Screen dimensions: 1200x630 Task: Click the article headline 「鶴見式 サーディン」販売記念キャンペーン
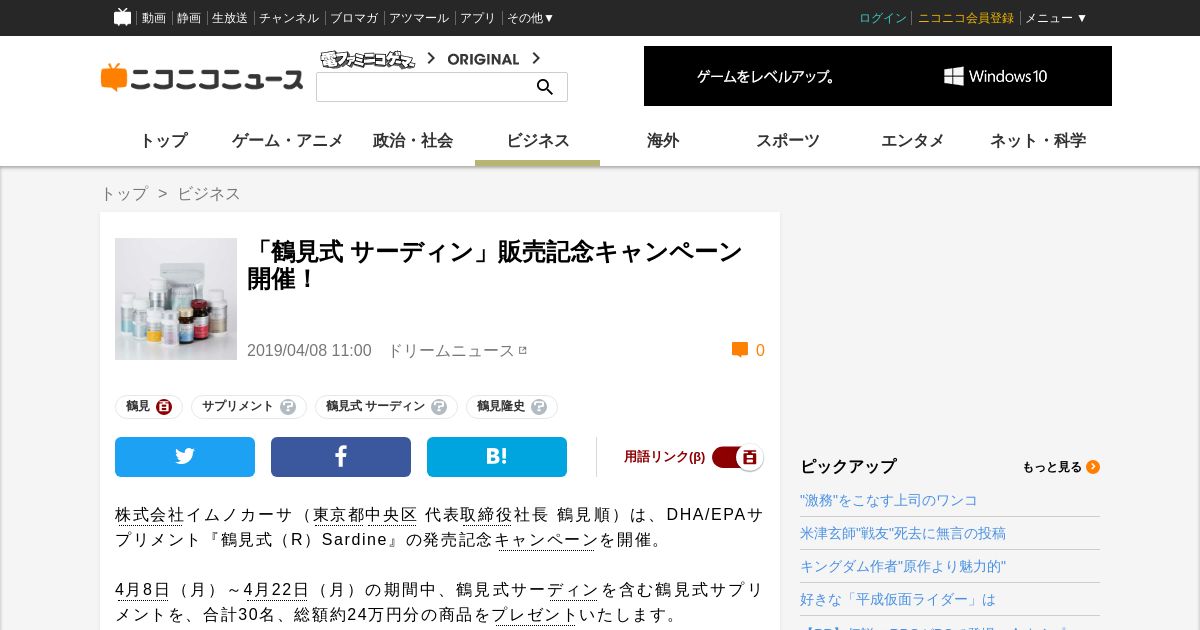click(495, 264)
